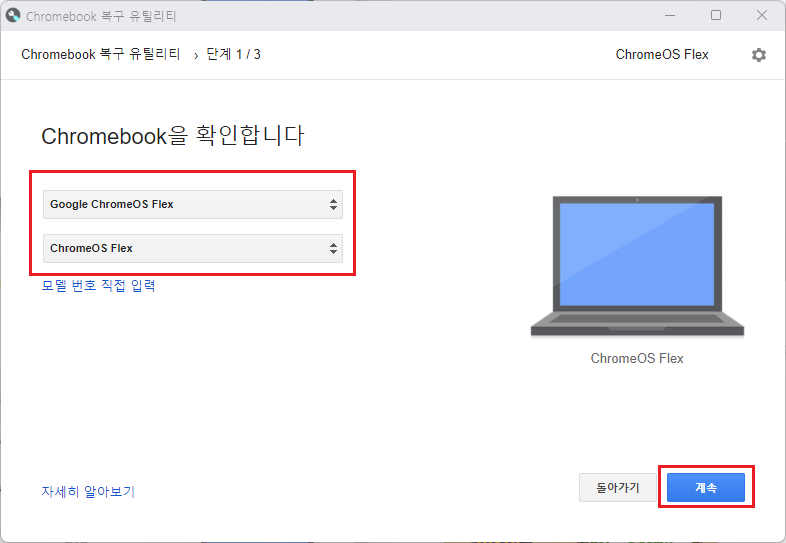The image size is (786, 543).
Task: Click the Chromebook을 확인합니다 heading
Action: 172,136
